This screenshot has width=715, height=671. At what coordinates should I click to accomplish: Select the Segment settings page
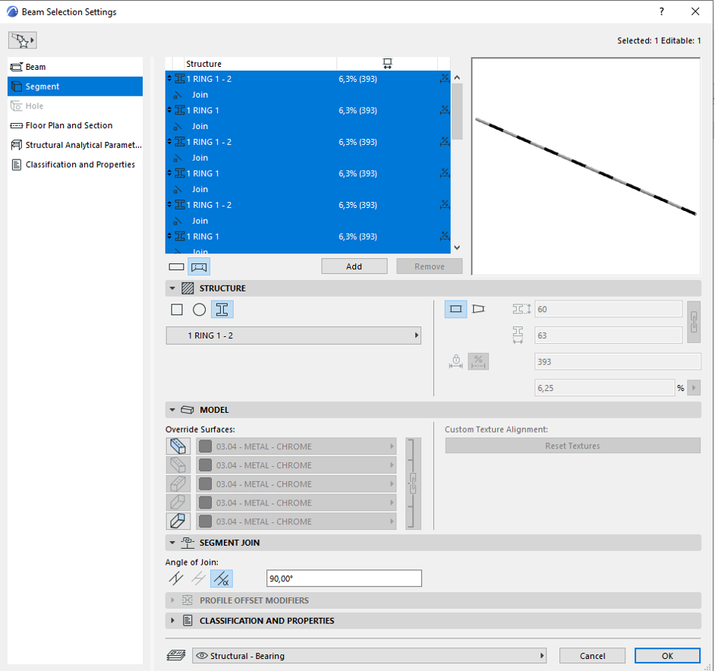click(x=75, y=87)
